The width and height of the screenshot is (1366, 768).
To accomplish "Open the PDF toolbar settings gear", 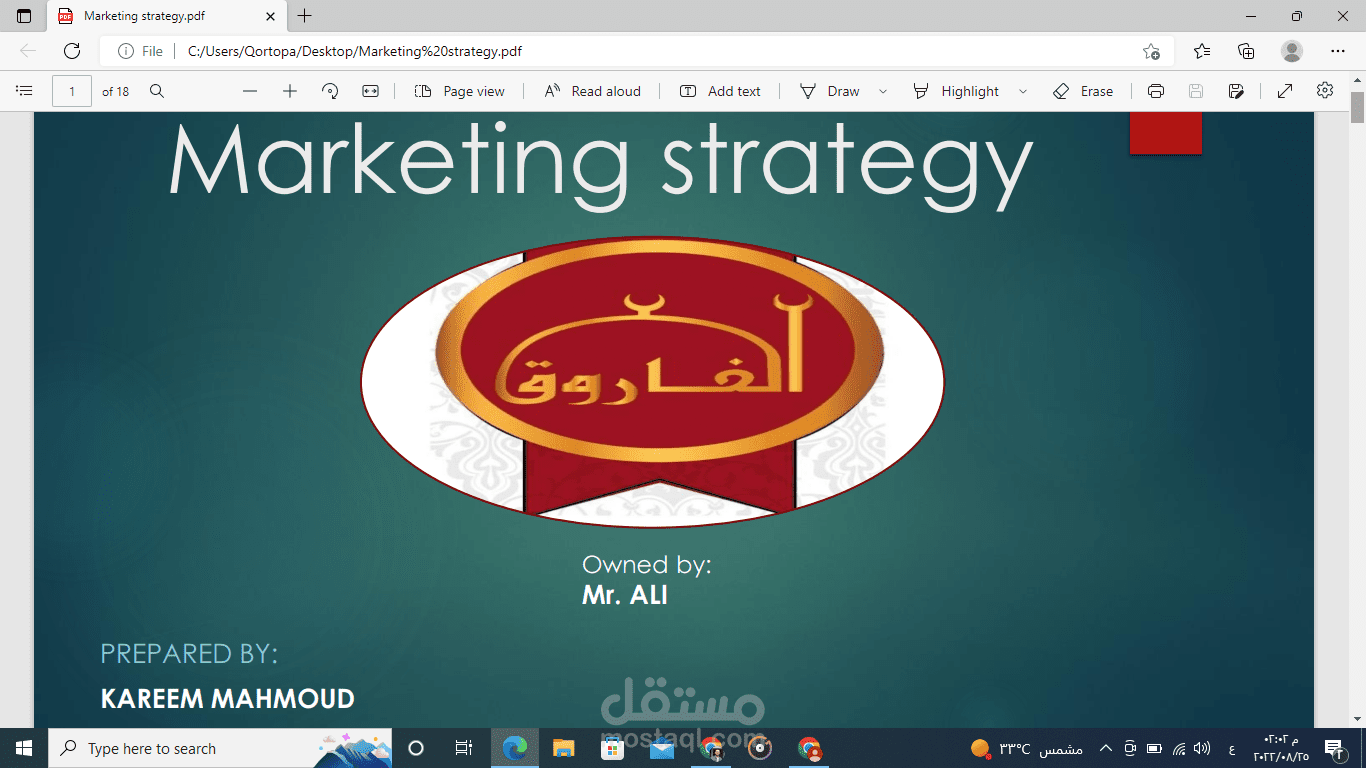I will tap(1325, 91).
